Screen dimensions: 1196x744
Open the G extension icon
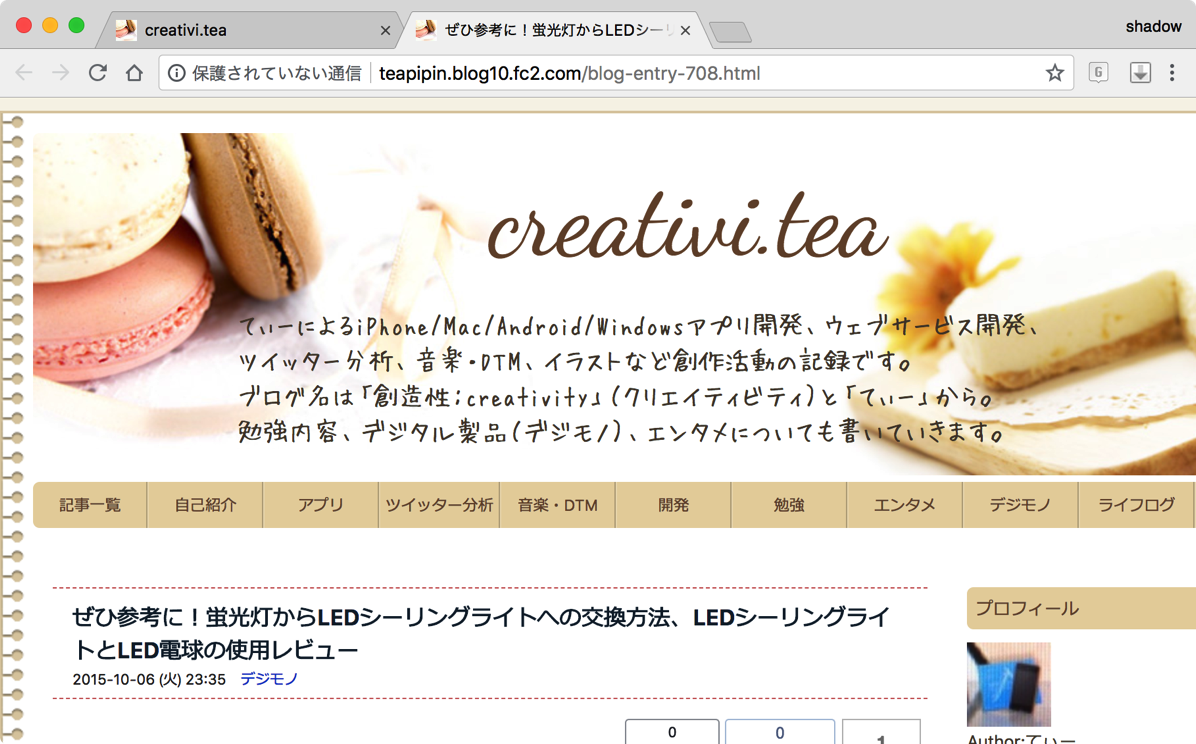coord(1098,73)
